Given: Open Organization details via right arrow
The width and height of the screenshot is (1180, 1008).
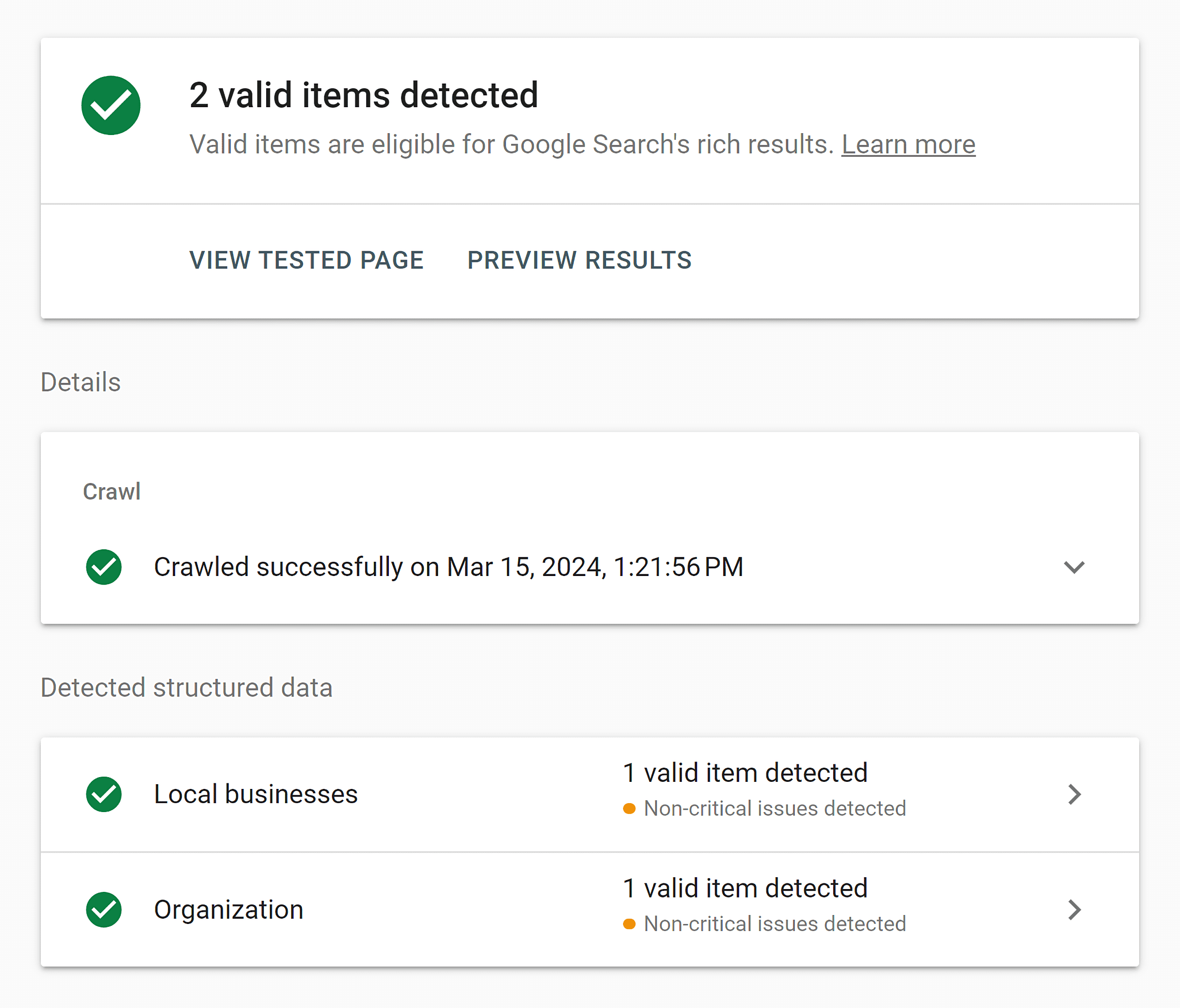Looking at the screenshot, I should pos(1074,909).
